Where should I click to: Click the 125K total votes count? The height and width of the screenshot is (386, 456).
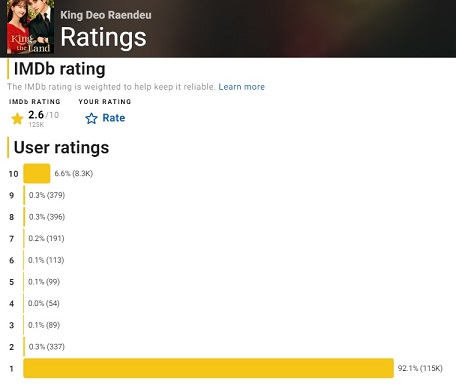tap(36, 125)
